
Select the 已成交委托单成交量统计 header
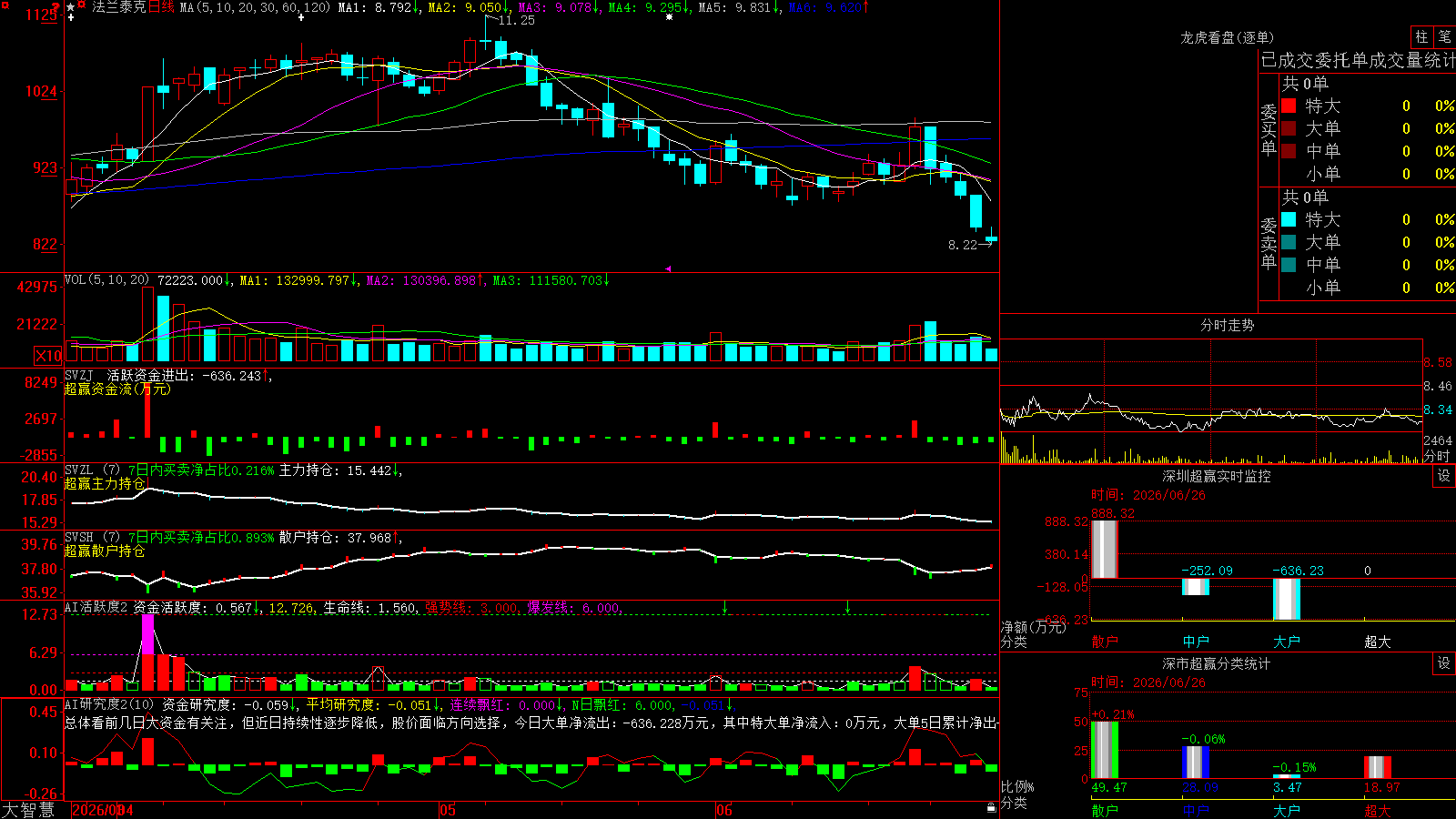1358,60
